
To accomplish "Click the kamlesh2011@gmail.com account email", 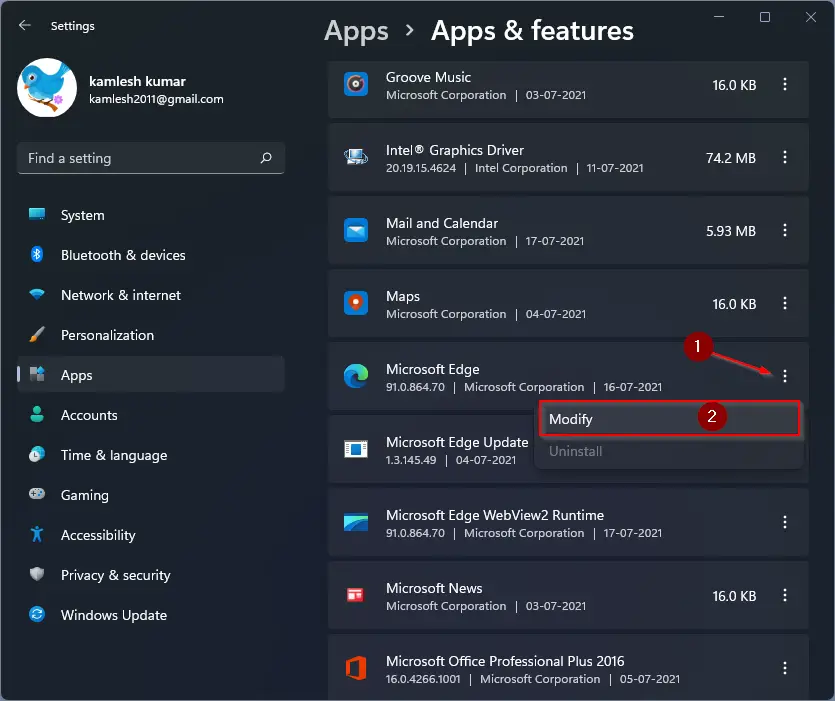I will 156,99.
